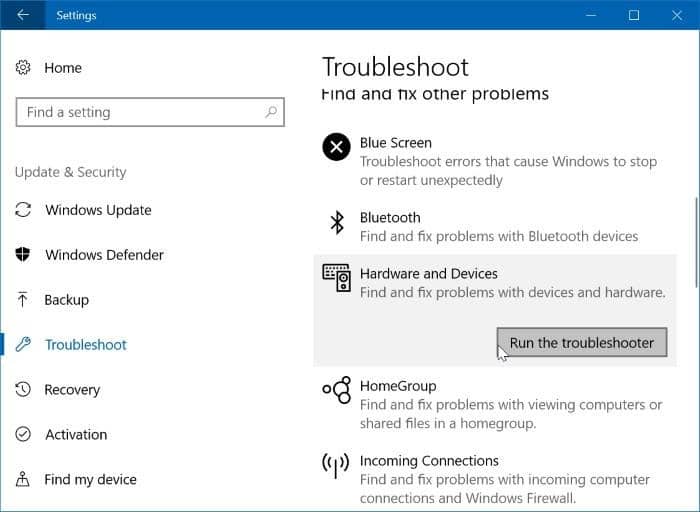Select the Windows Update sync icon
This screenshot has width=700, height=512.
point(23,210)
